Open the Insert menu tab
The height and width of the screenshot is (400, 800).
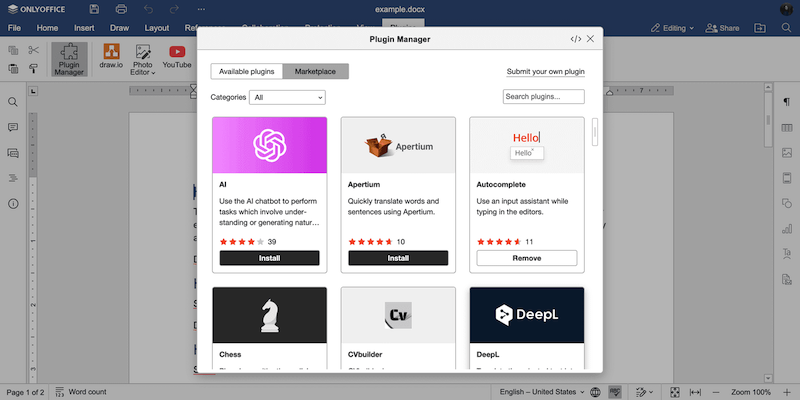[x=84, y=28]
